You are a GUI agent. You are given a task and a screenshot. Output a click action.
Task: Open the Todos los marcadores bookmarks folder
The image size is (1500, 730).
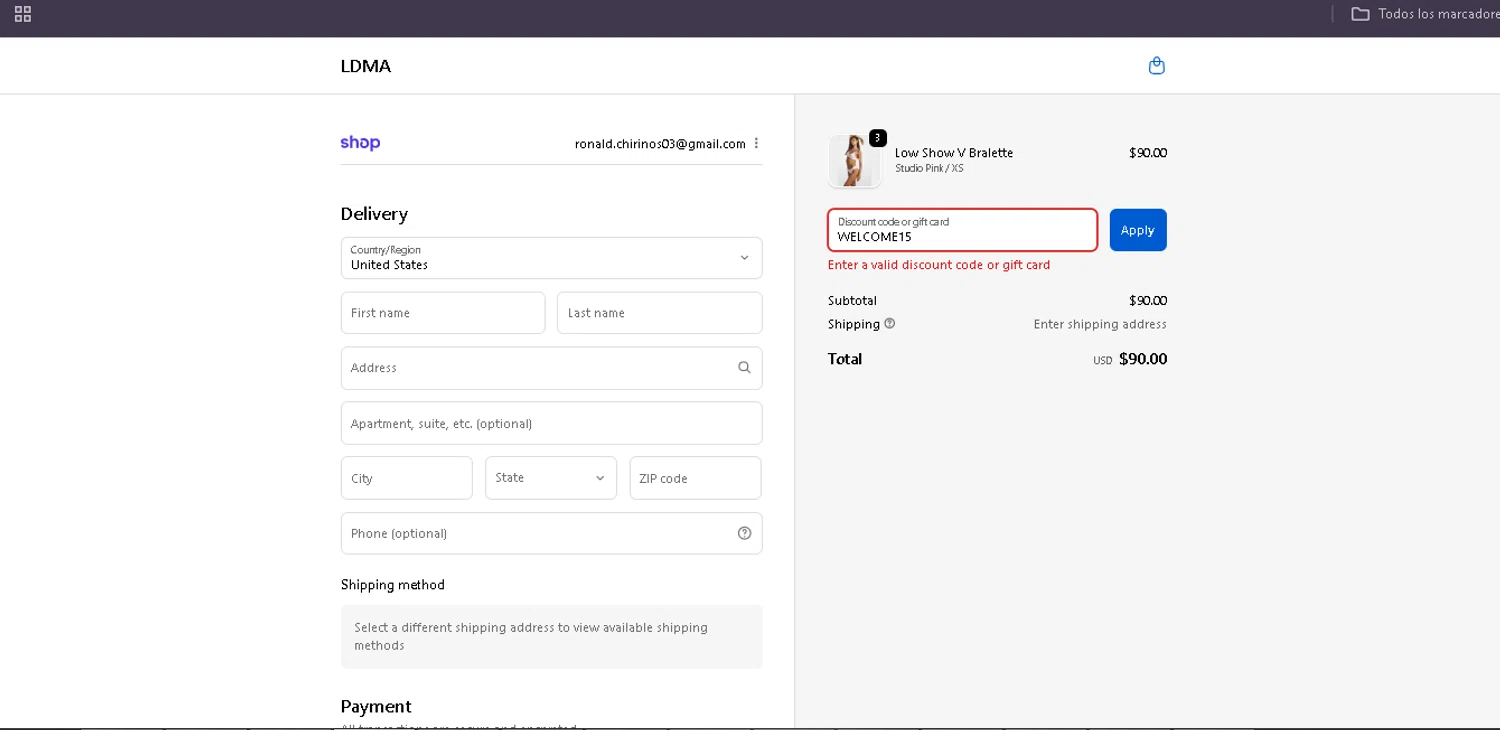1424,14
